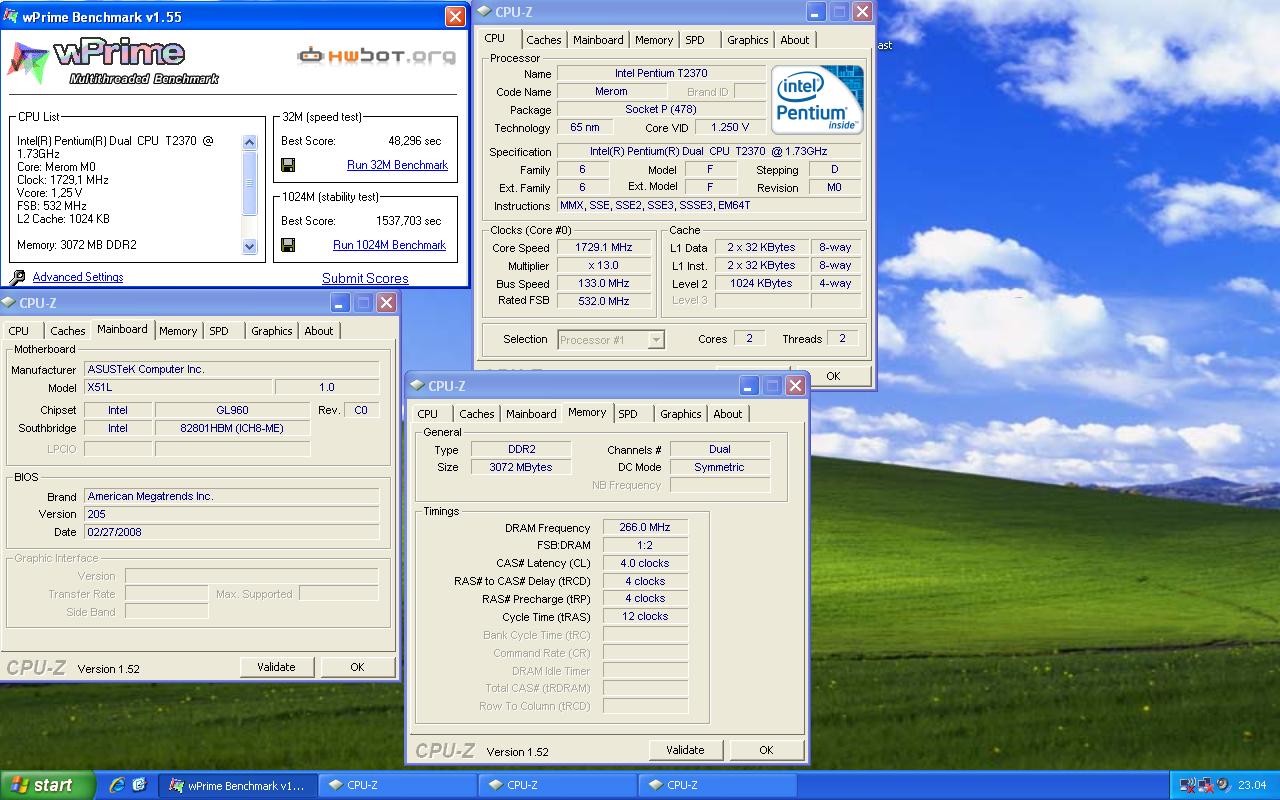
Task: Click the FSB:DRAM ratio 1:2
Action: (645, 546)
